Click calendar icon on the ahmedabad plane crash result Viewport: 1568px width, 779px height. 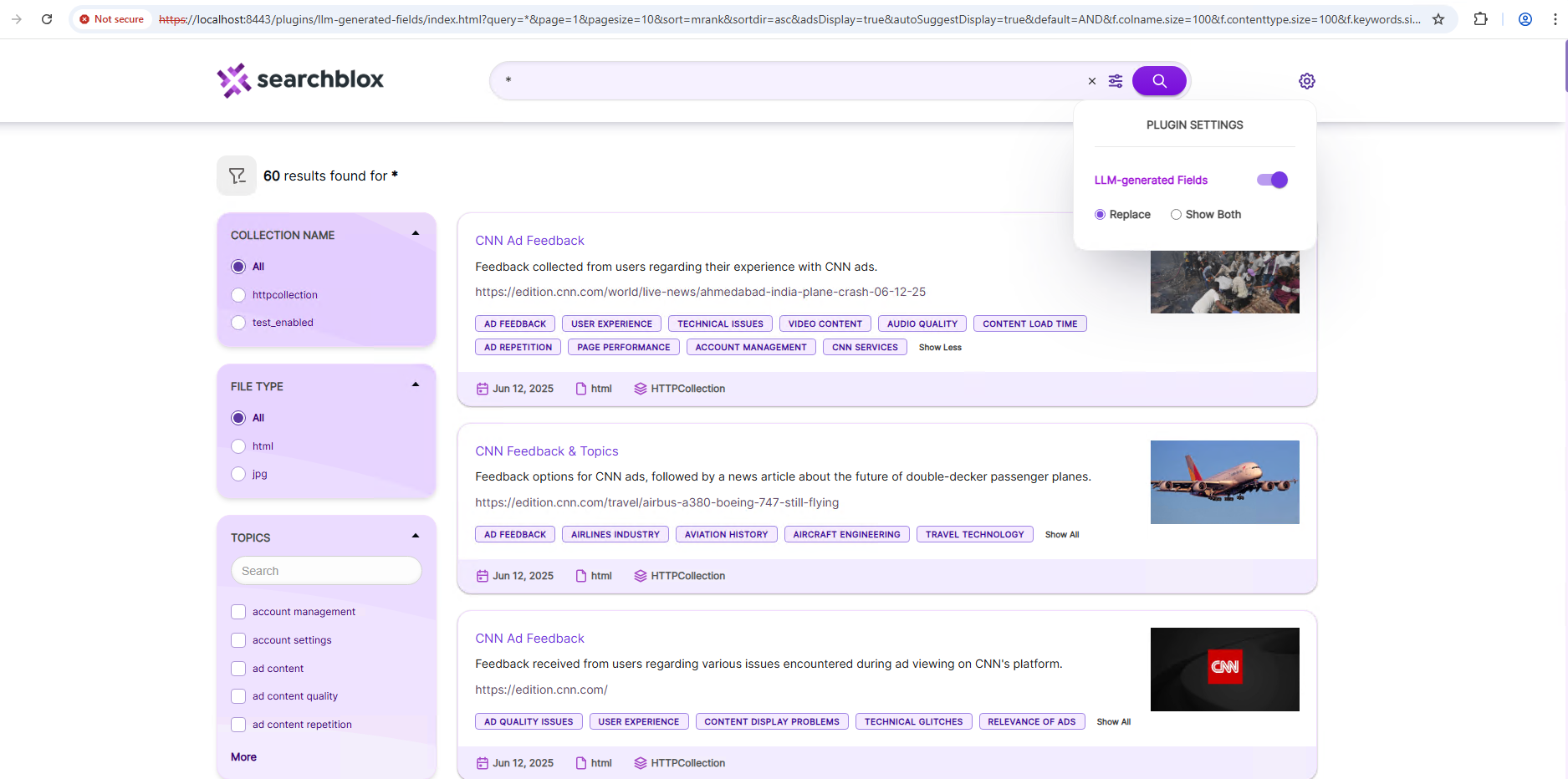point(483,389)
